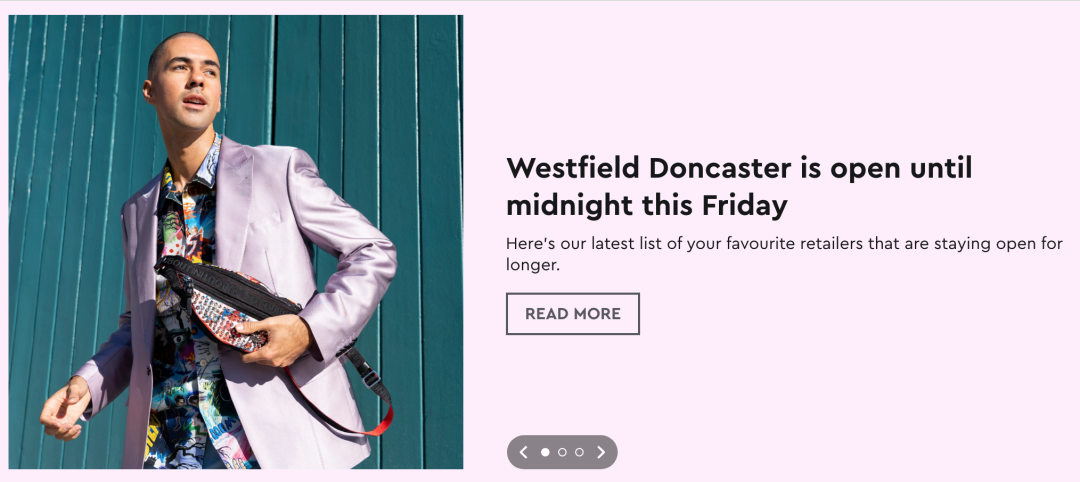Click the 'midnight this Friday' headline line
This screenshot has height=482, width=1080.
tap(646, 205)
